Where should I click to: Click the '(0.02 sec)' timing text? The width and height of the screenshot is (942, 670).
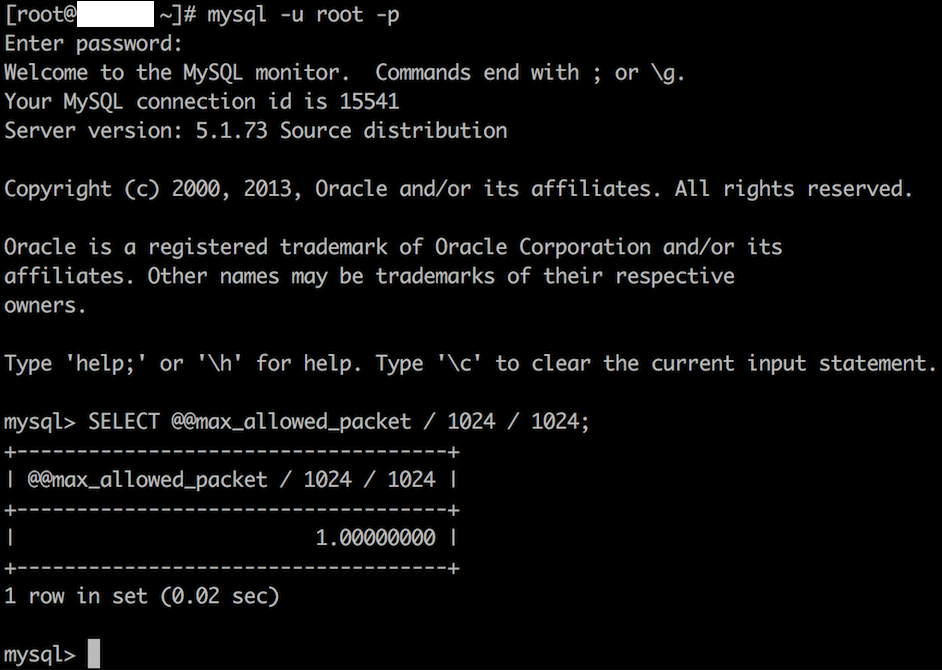[x=220, y=596]
